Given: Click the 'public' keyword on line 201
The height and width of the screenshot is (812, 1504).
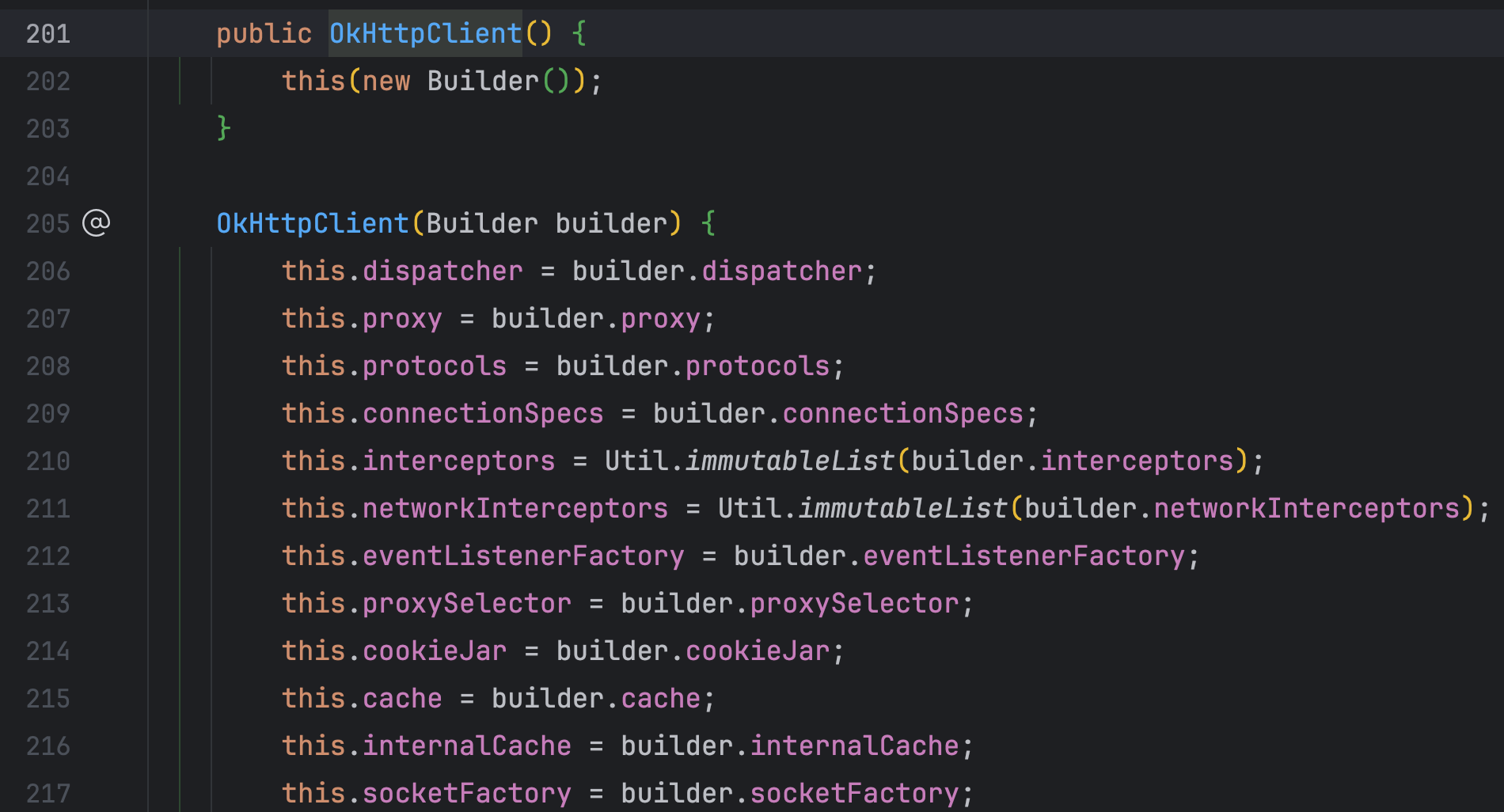Looking at the screenshot, I should click(264, 33).
